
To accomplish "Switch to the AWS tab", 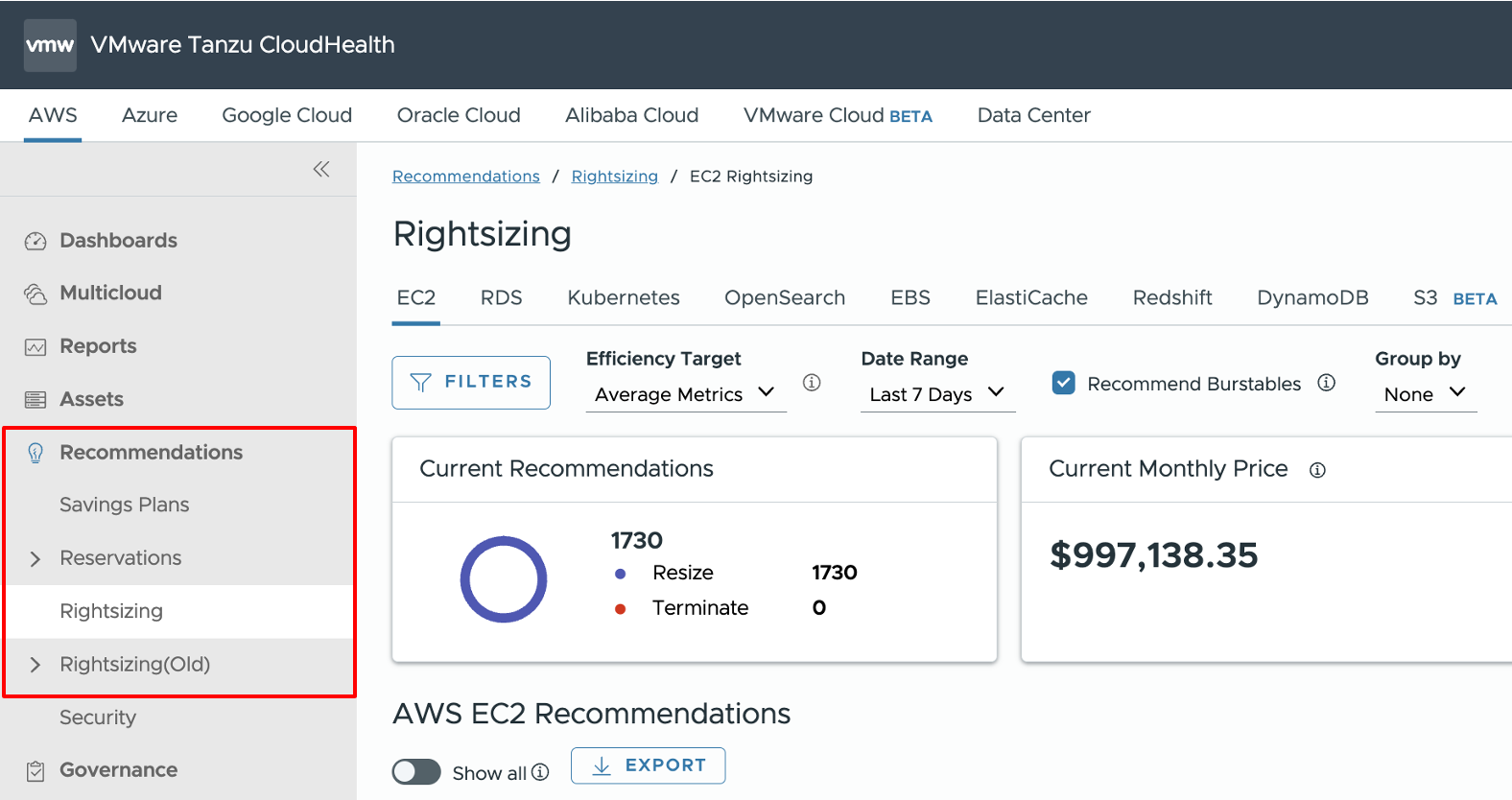I will [x=53, y=115].
